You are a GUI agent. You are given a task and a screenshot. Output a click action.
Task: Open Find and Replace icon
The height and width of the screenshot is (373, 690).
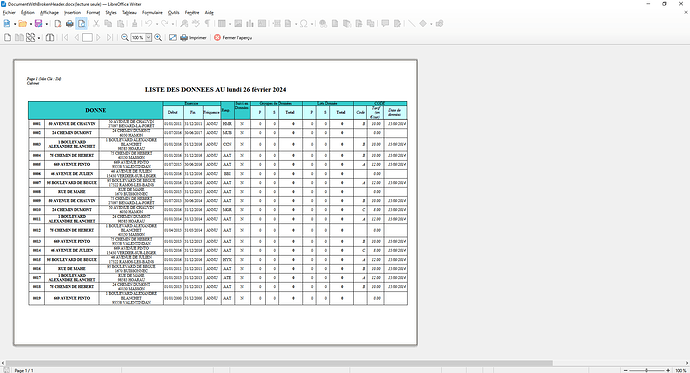pos(184,24)
